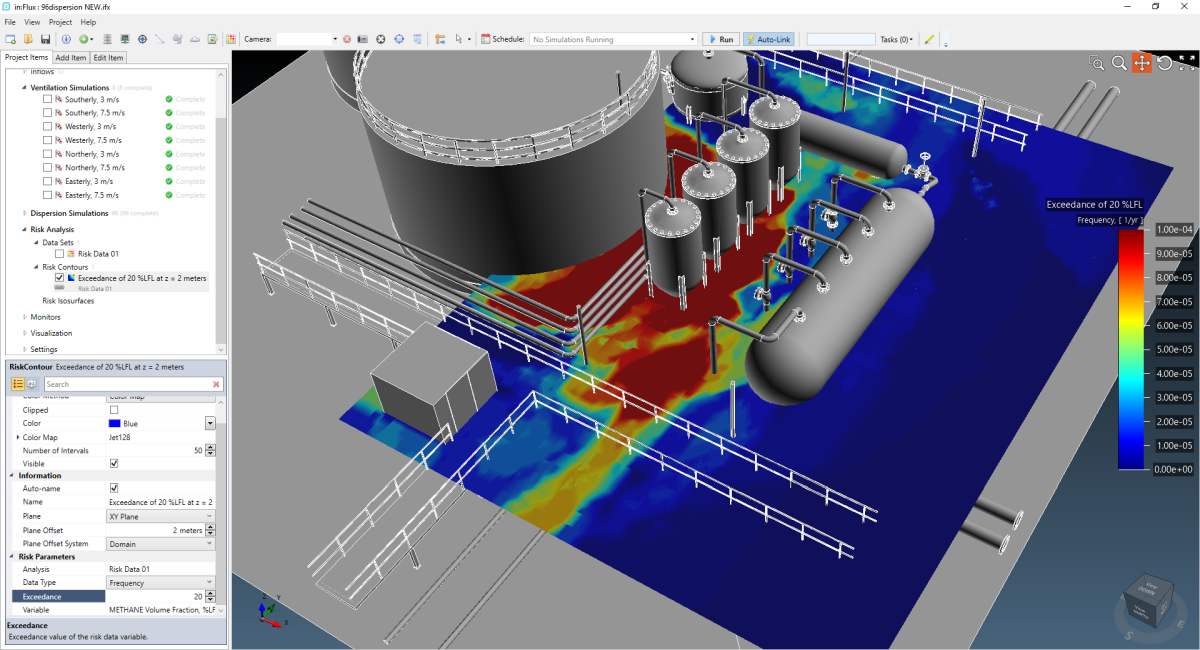
Task: Click the camera snapshot icon in the Camera toolbar
Action: 363,38
